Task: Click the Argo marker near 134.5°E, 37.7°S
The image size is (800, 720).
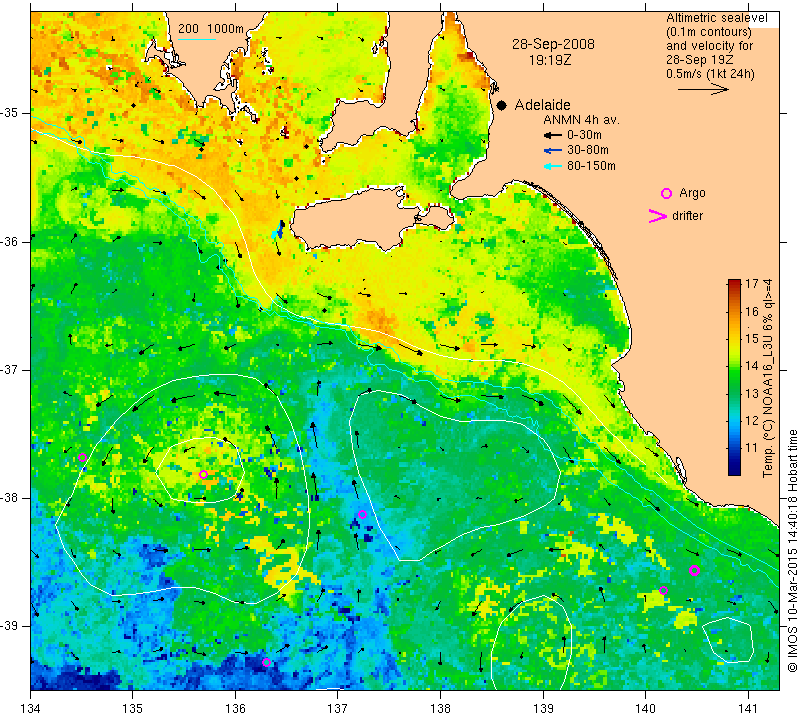Action: [83, 457]
